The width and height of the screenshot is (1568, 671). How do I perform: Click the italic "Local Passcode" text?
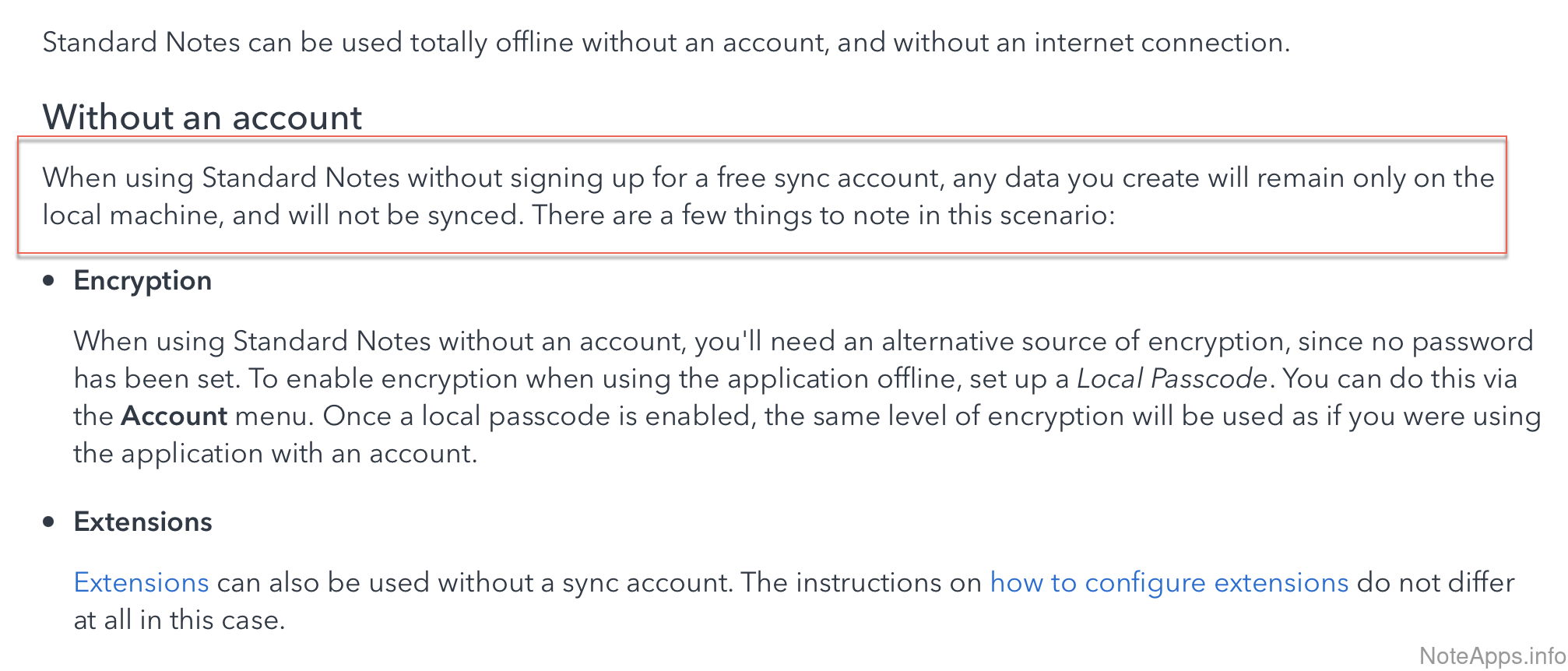coord(1172,379)
